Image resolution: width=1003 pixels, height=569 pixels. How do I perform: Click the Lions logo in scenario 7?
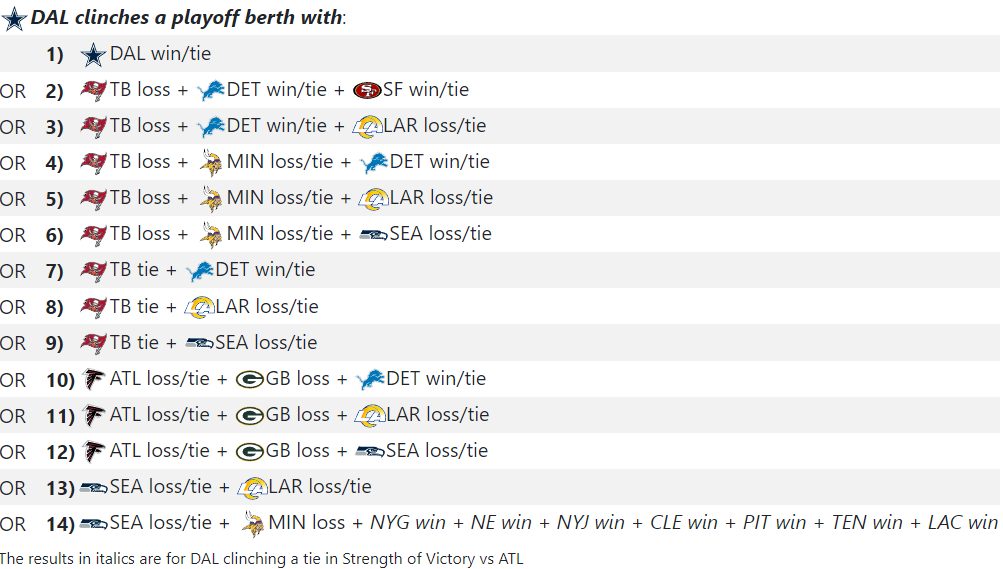tap(200, 271)
